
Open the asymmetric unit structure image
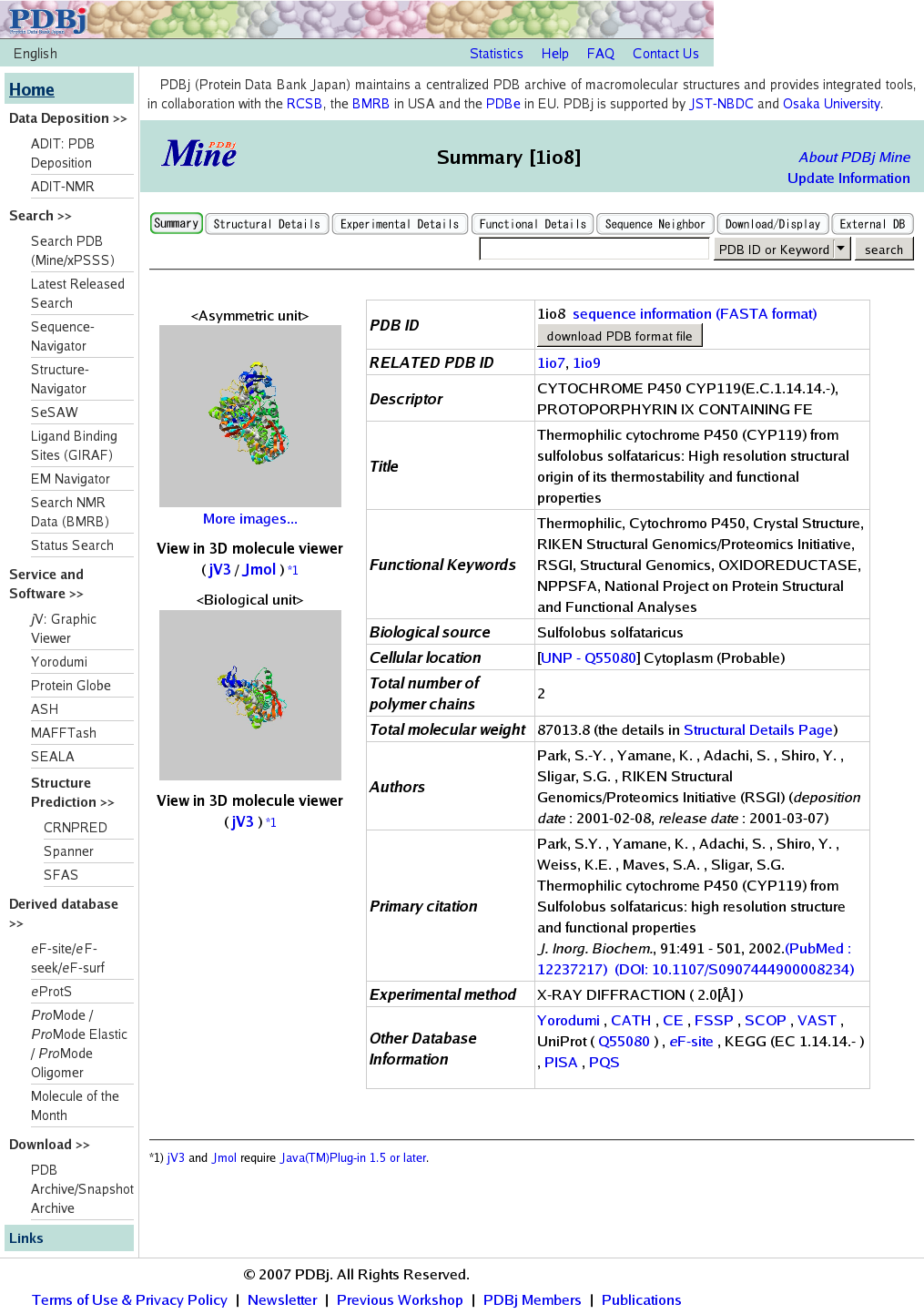pyautogui.click(x=250, y=416)
